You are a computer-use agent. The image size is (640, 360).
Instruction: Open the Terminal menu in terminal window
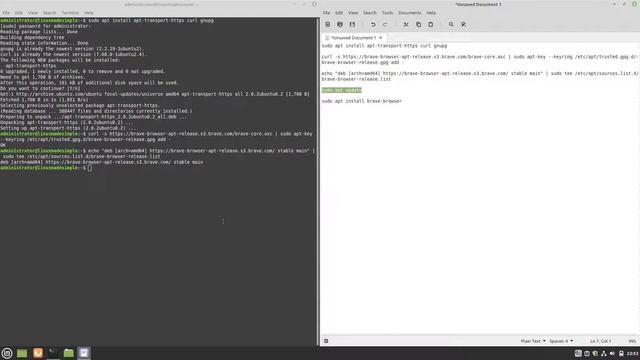point(70,13)
